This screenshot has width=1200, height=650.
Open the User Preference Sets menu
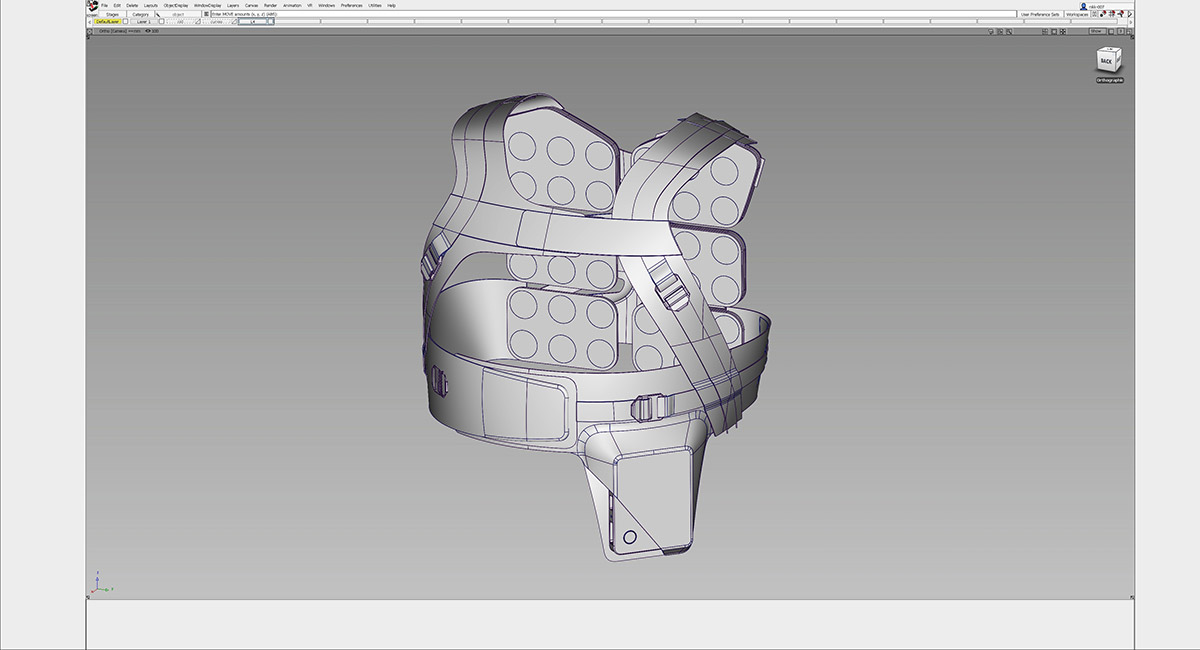1040,14
